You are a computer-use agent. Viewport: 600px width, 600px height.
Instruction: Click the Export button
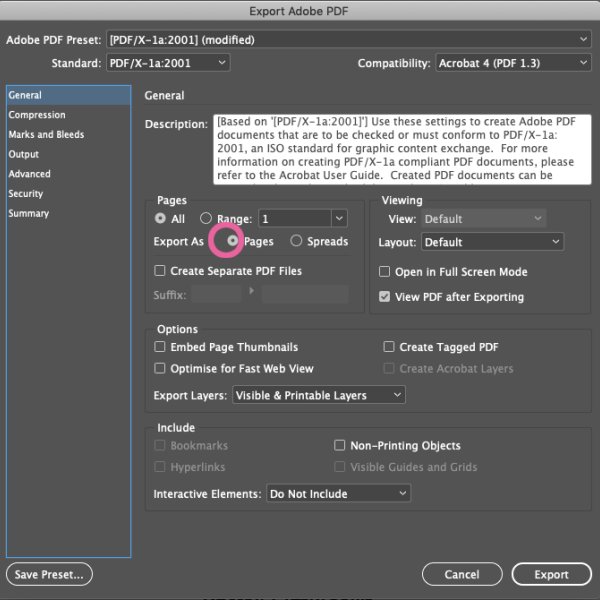click(551, 574)
